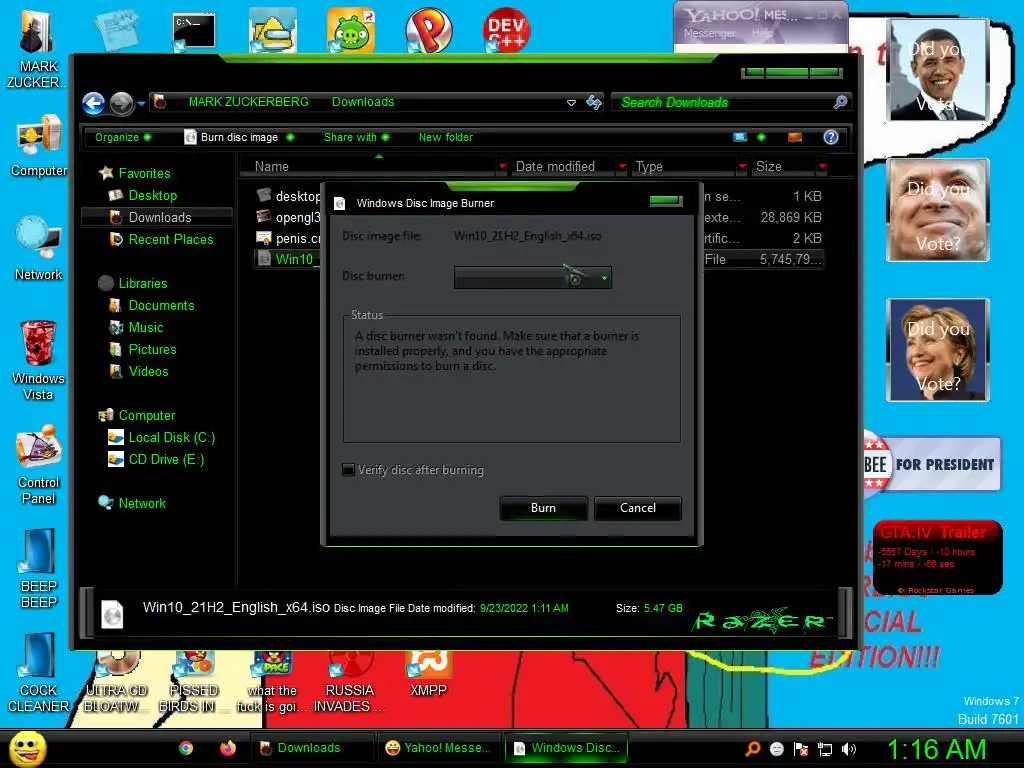Open the MARK ZUCKER desktop folder icon

point(37,49)
